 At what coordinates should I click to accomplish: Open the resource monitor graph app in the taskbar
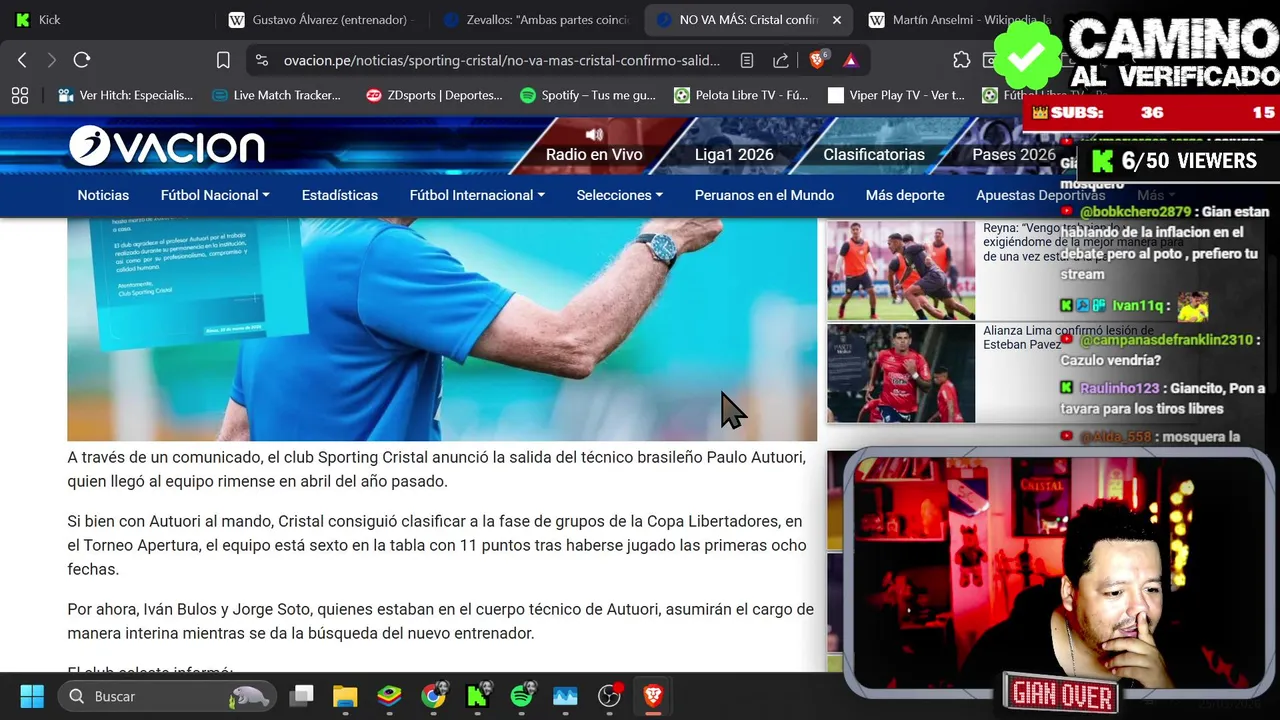[x=565, y=696]
